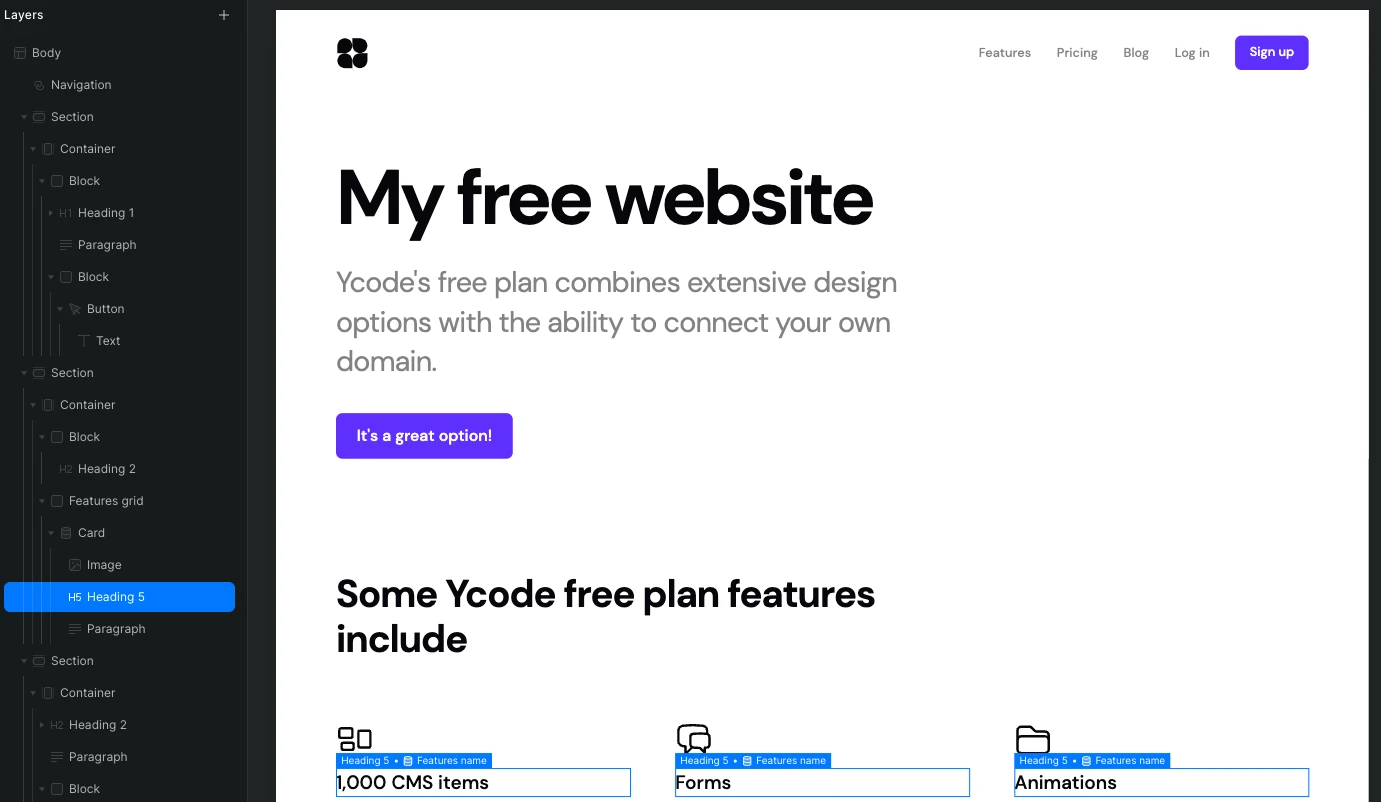Expand the Heading 1 layer
This screenshot has height=802, width=1381.
pos(51,213)
